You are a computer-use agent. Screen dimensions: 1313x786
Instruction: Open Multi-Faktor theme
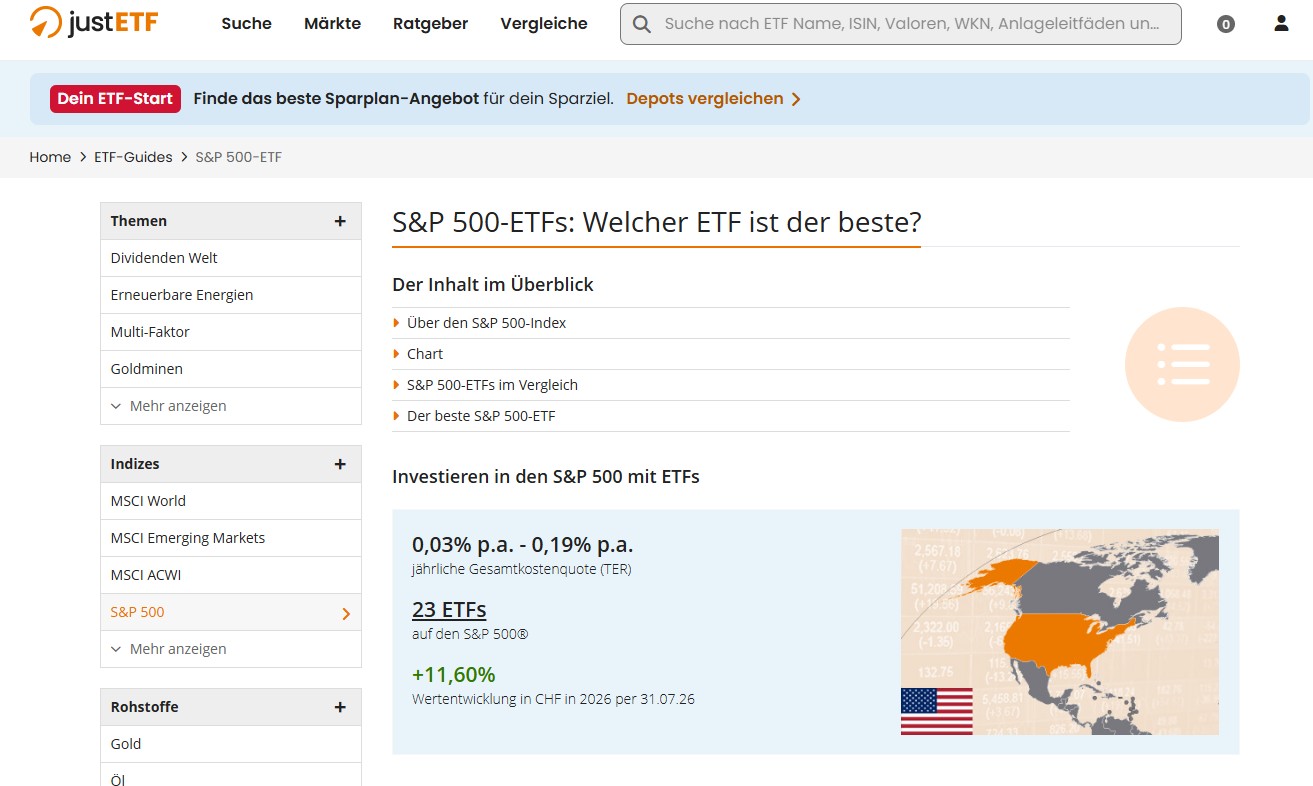(x=231, y=332)
